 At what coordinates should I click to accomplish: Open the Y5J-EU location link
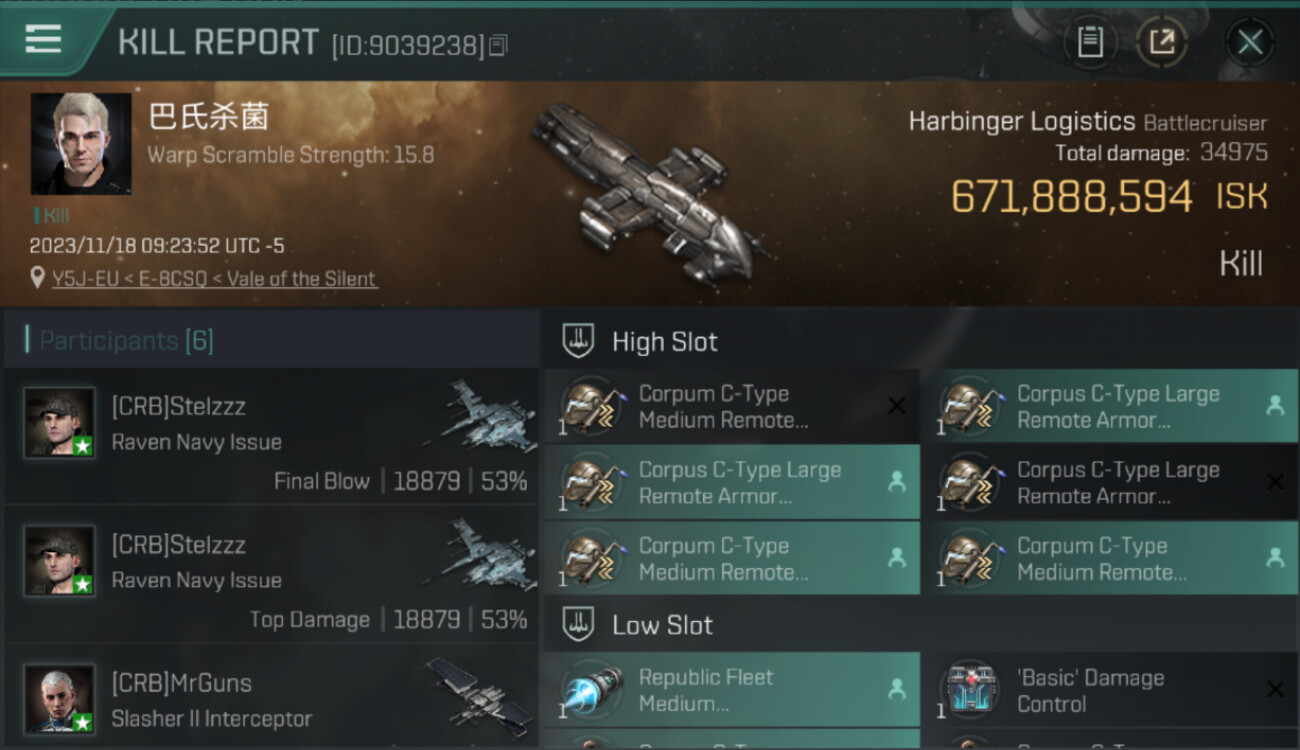click(x=214, y=279)
